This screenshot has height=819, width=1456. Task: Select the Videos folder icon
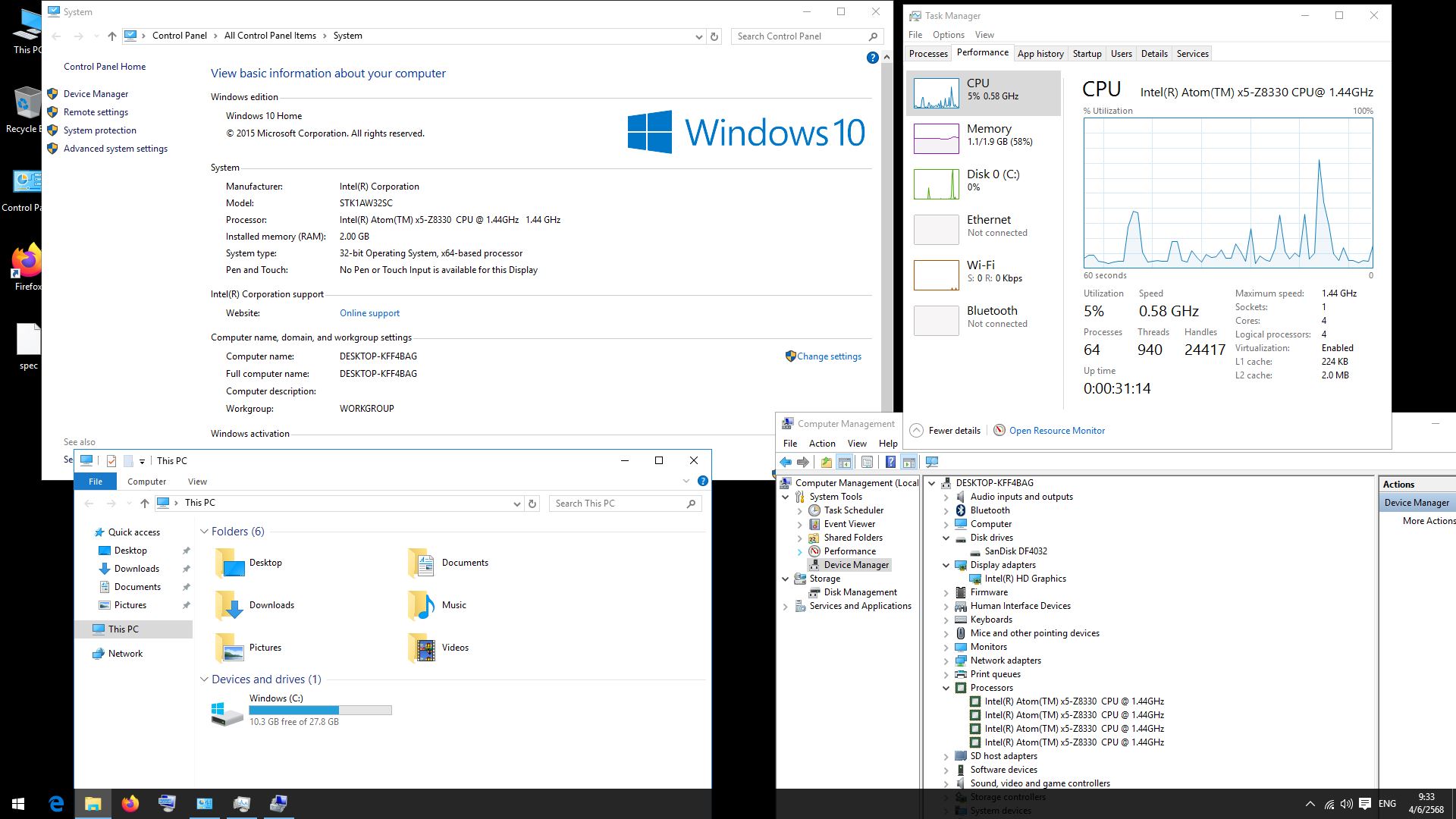(x=421, y=647)
